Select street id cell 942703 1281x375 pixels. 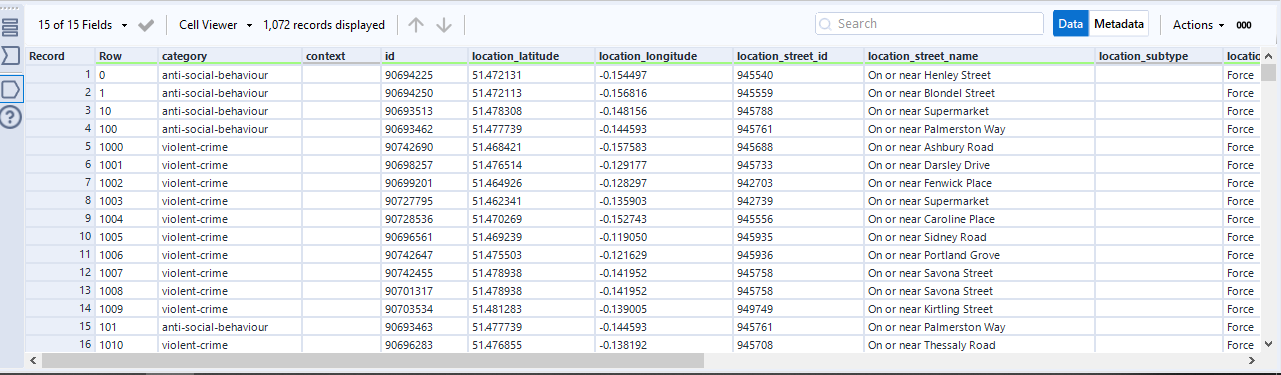798,183
